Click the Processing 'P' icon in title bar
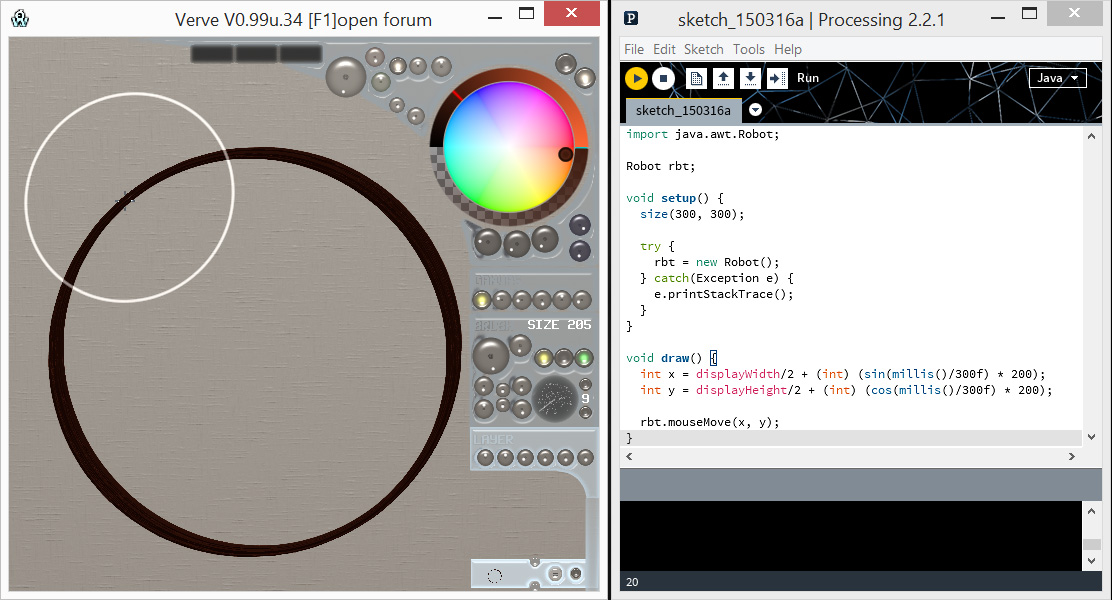The width and height of the screenshot is (1112, 600). (x=630, y=18)
